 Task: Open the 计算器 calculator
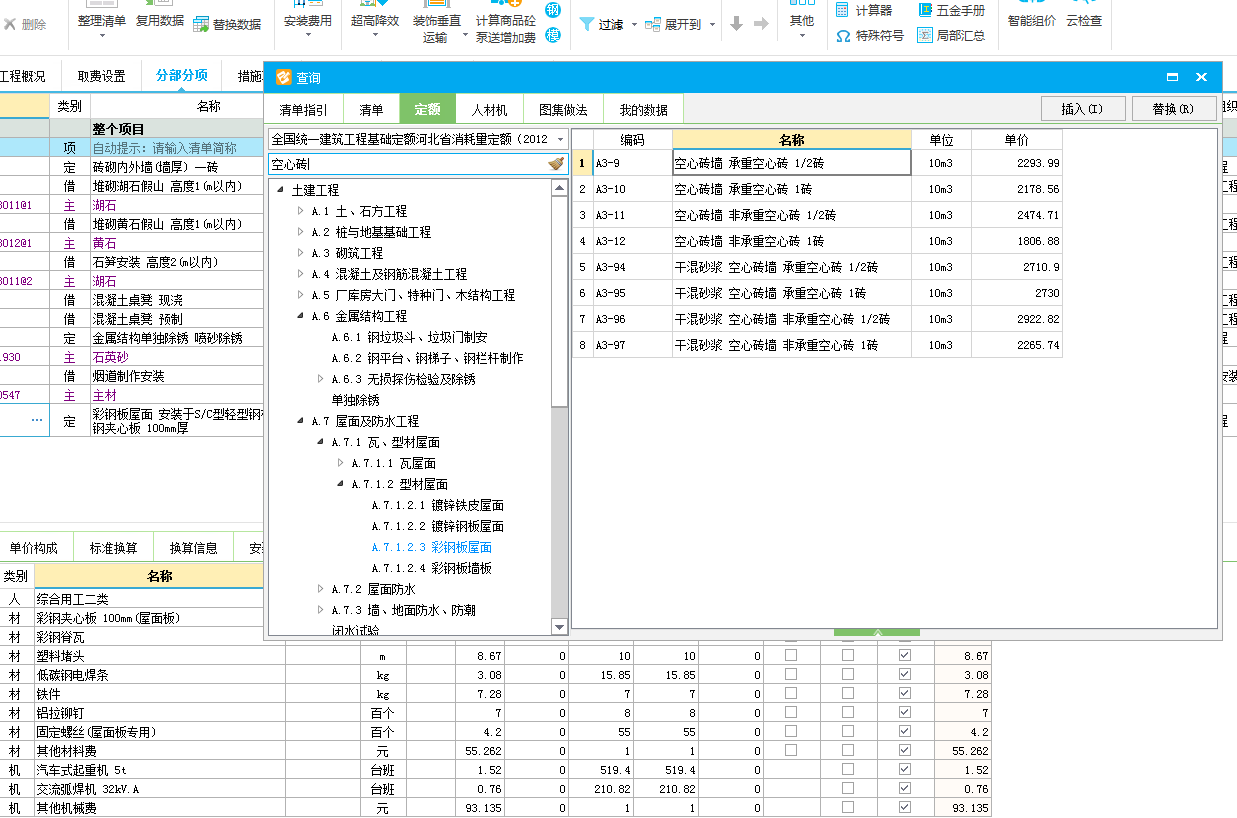[863, 10]
